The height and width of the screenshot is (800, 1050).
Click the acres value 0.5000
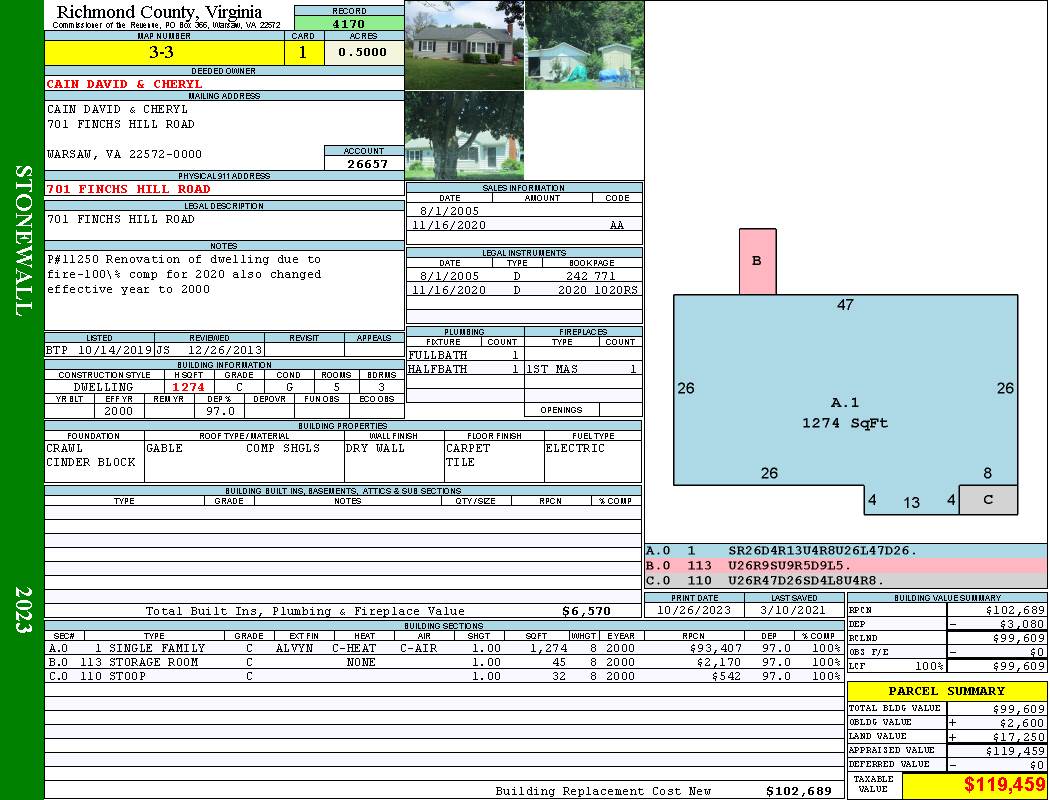363,53
